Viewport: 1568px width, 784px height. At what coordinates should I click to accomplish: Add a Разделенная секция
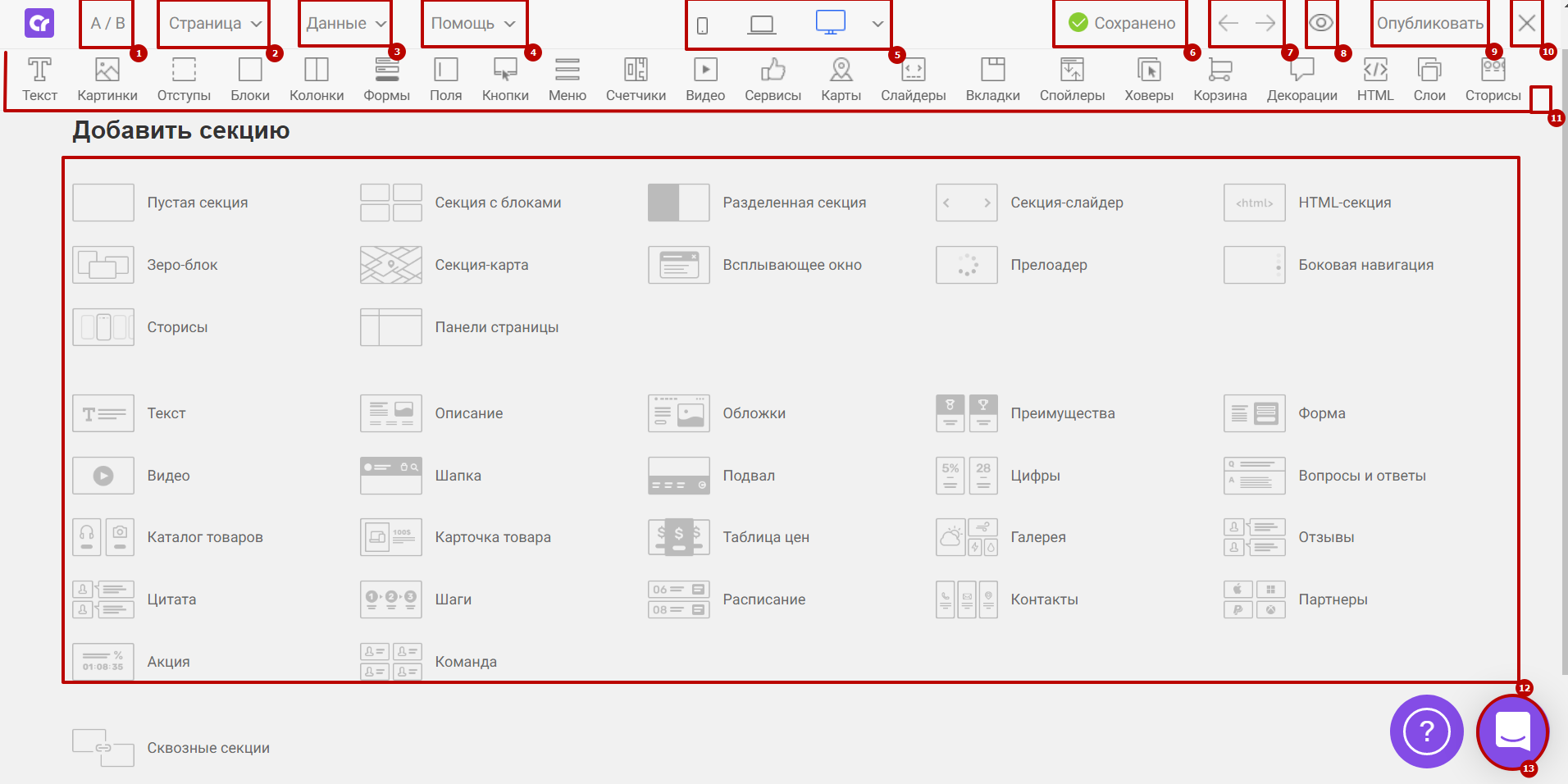(x=757, y=203)
